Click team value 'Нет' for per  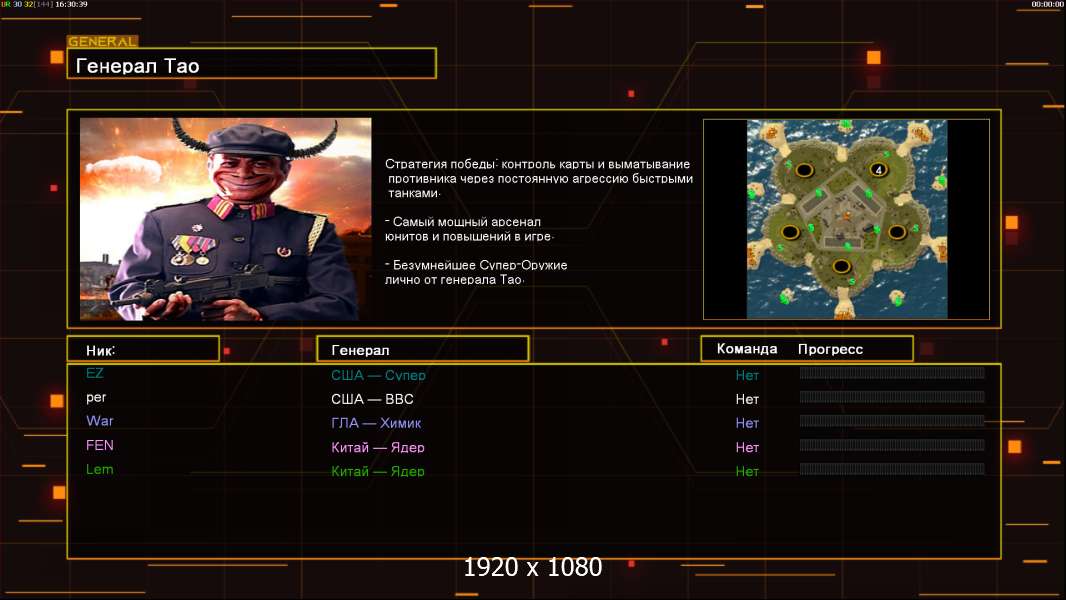point(746,399)
